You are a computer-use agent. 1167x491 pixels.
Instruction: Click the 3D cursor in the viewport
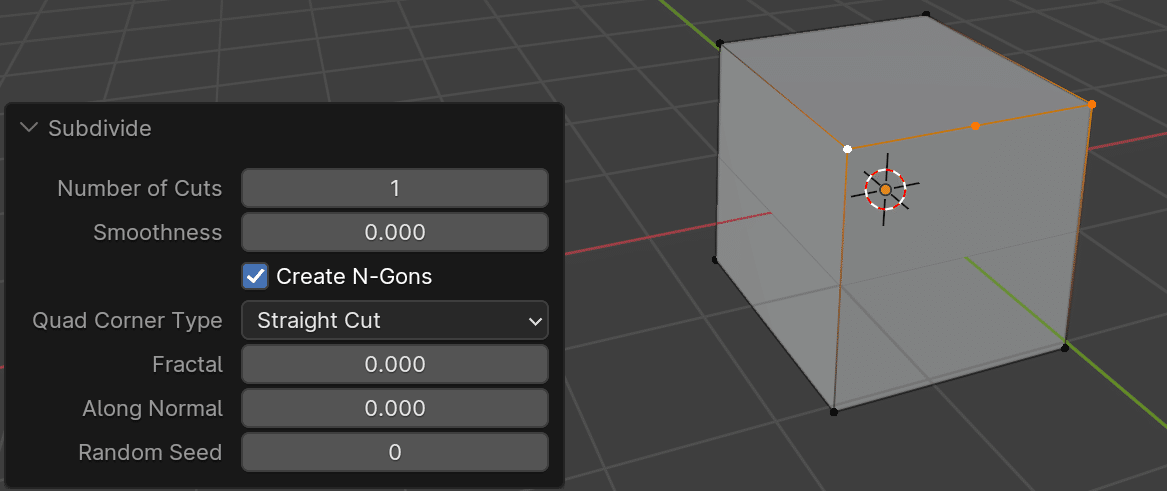pyautogui.click(x=885, y=190)
